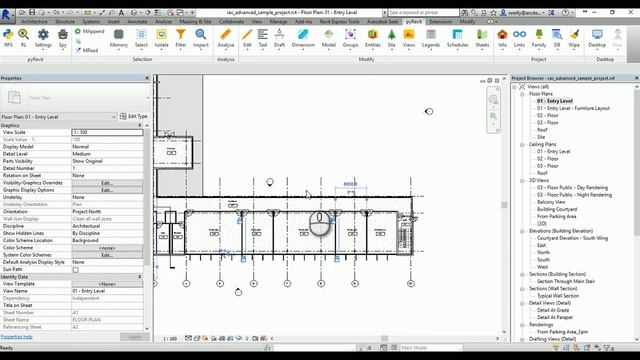Open the Dimension tool
The image size is (640, 360).
(303, 38)
